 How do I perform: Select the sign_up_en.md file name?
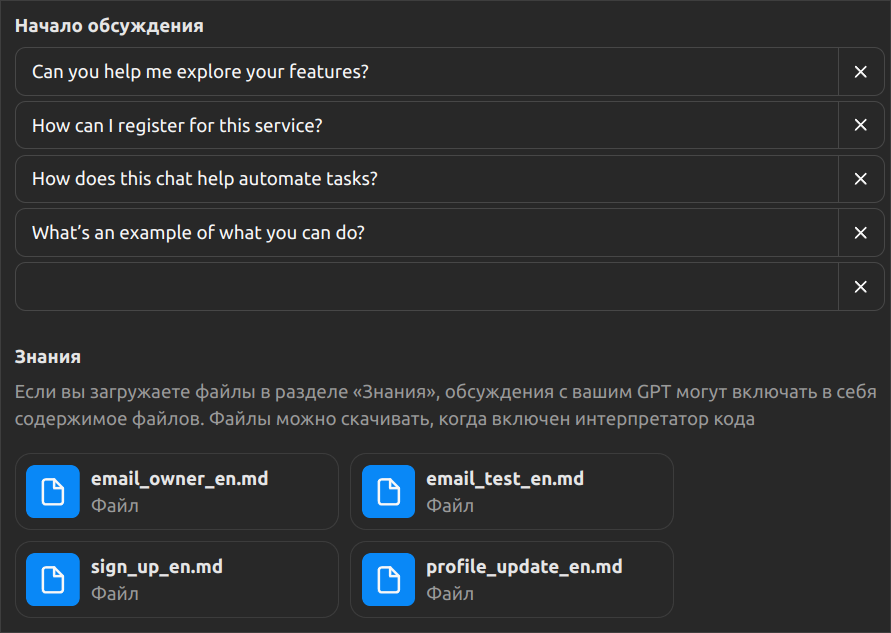tap(157, 567)
